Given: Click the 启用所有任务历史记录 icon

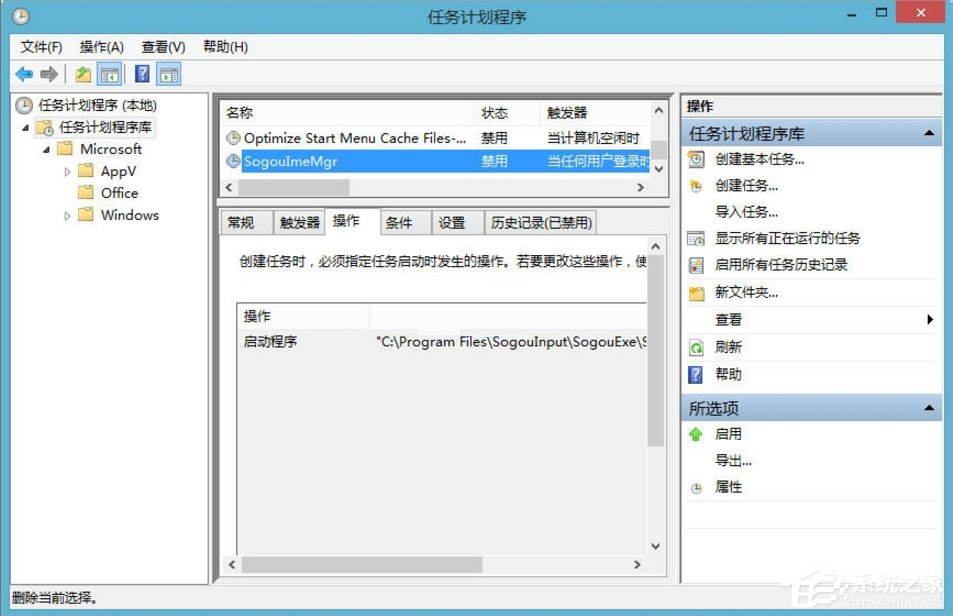Looking at the screenshot, I should coord(694,263).
